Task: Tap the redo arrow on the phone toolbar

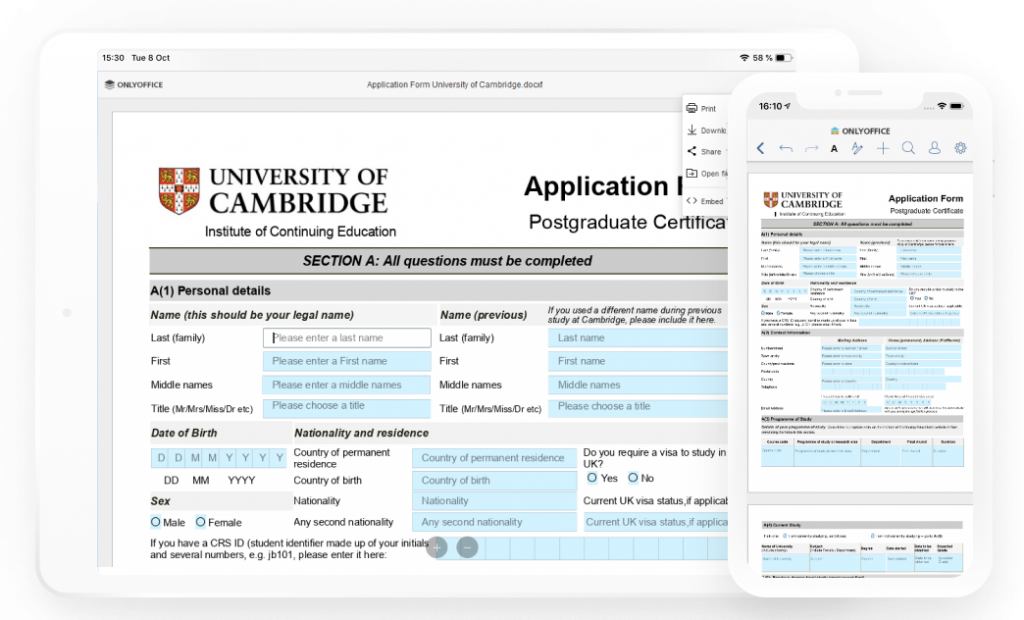Action: pyautogui.click(x=810, y=148)
